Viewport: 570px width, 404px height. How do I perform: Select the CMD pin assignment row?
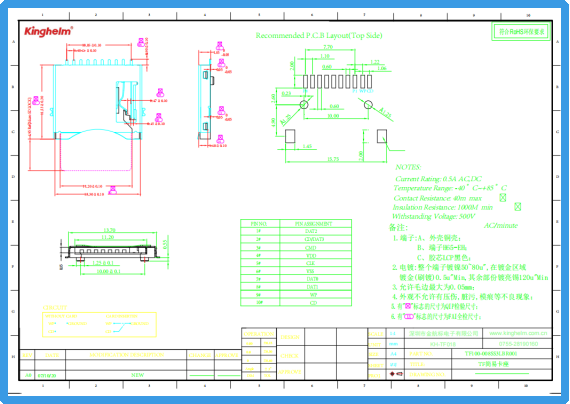[x=296, y=248]
